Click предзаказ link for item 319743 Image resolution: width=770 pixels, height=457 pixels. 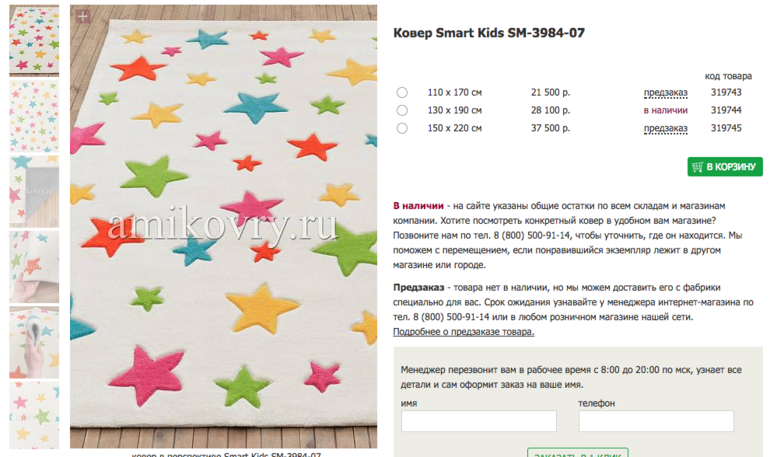665,92
